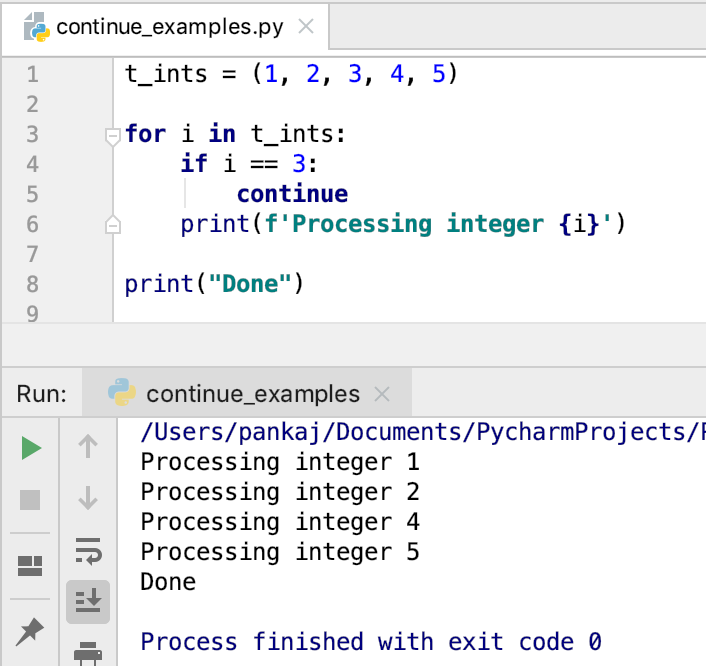Viewport: 706px width, 666px height.
Task: Jump up the stack trace arrow
Action: 88,446
